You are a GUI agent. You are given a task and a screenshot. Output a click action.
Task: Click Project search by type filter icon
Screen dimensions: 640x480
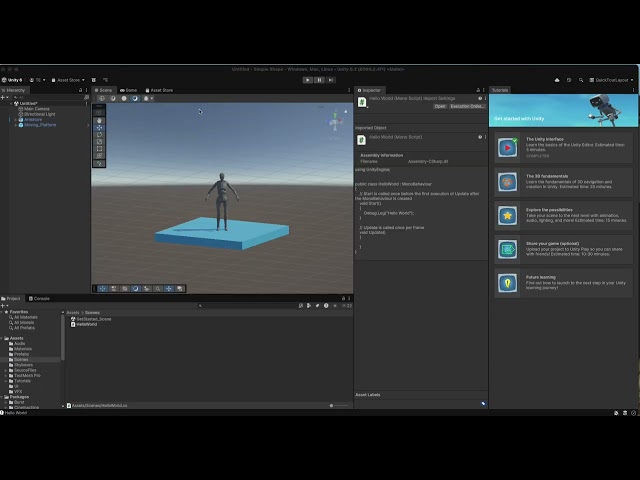click(x=309, y=305)
